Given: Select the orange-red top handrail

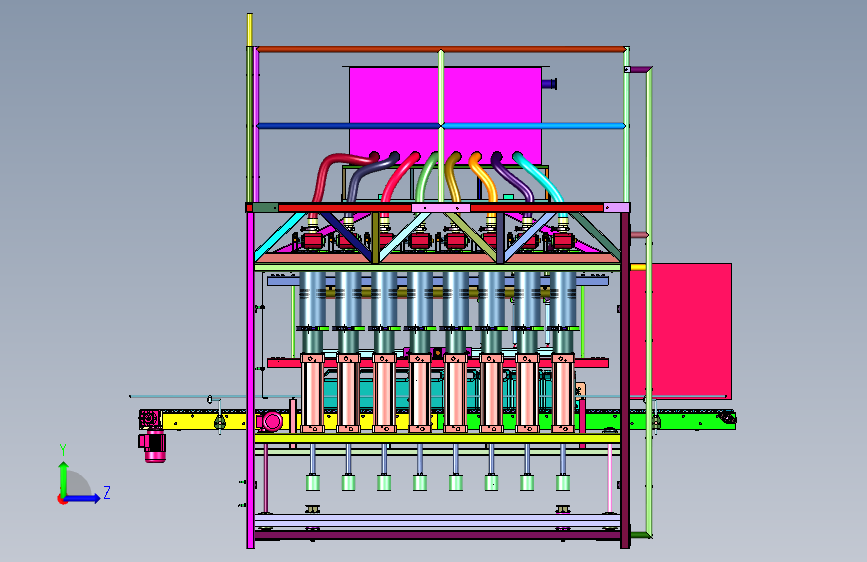Looking at the screenshot, I should [x=441, y=49].
